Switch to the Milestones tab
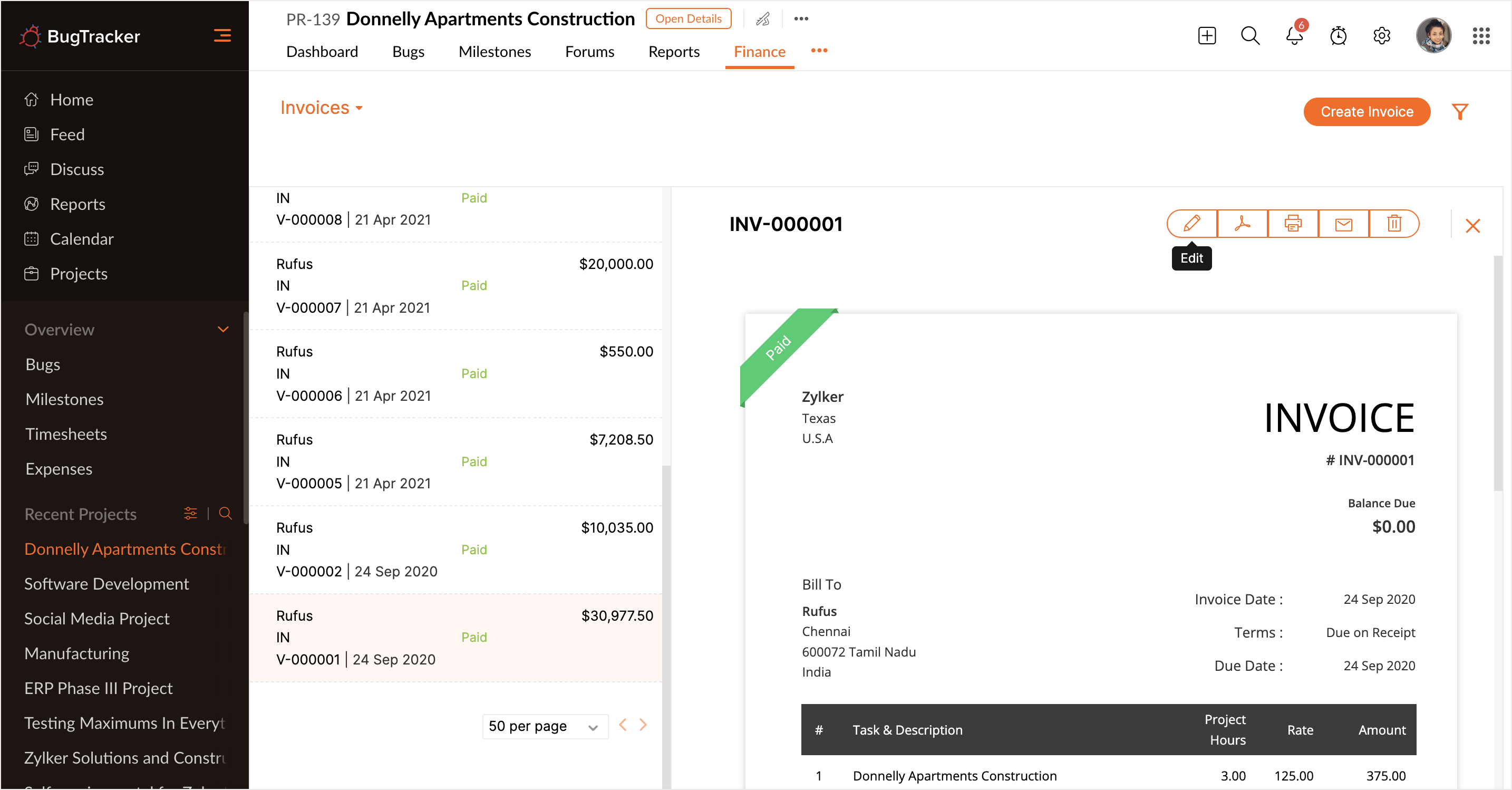 [494, 52]
